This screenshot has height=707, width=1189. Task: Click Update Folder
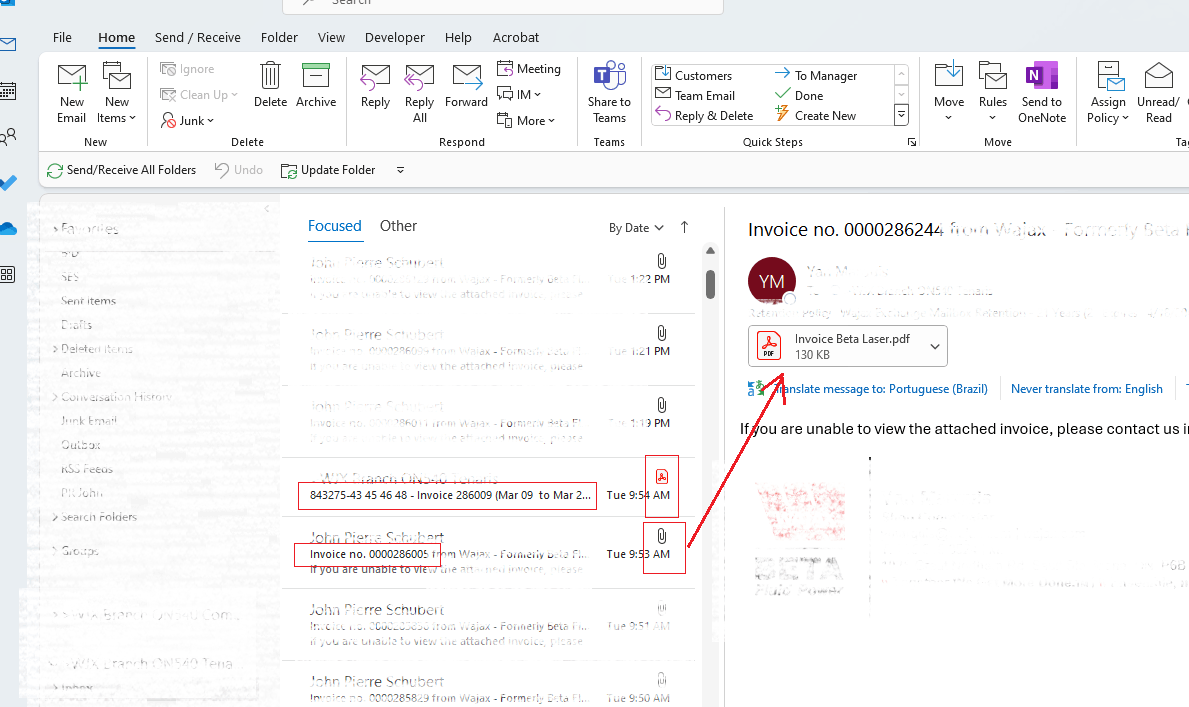(328, 170)
